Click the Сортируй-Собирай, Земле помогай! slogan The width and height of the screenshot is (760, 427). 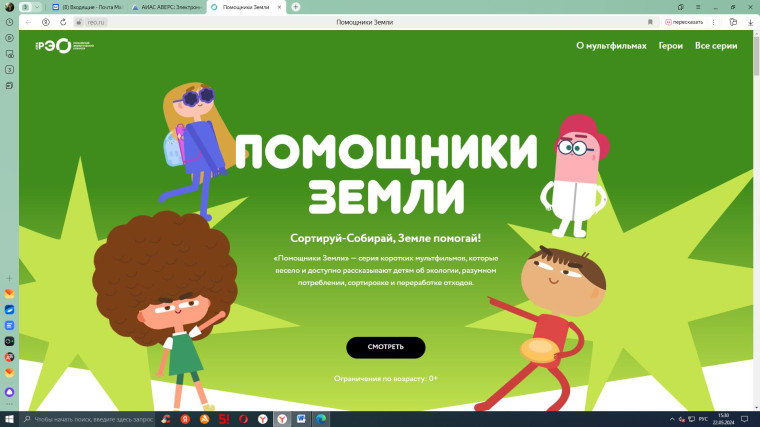click(x=386, y=238)
